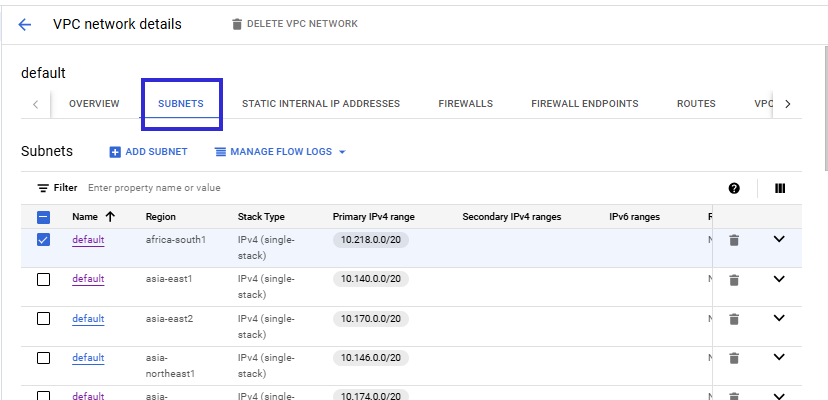
Task: Open default subnet link in asia-east1
Action: tap(88, 279)
